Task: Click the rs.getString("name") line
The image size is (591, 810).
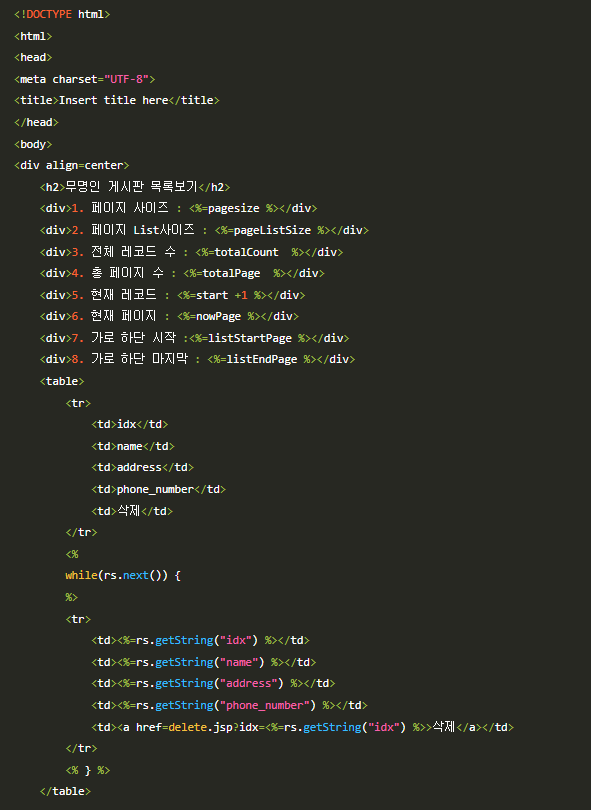Action: click(x=204, y=662)
